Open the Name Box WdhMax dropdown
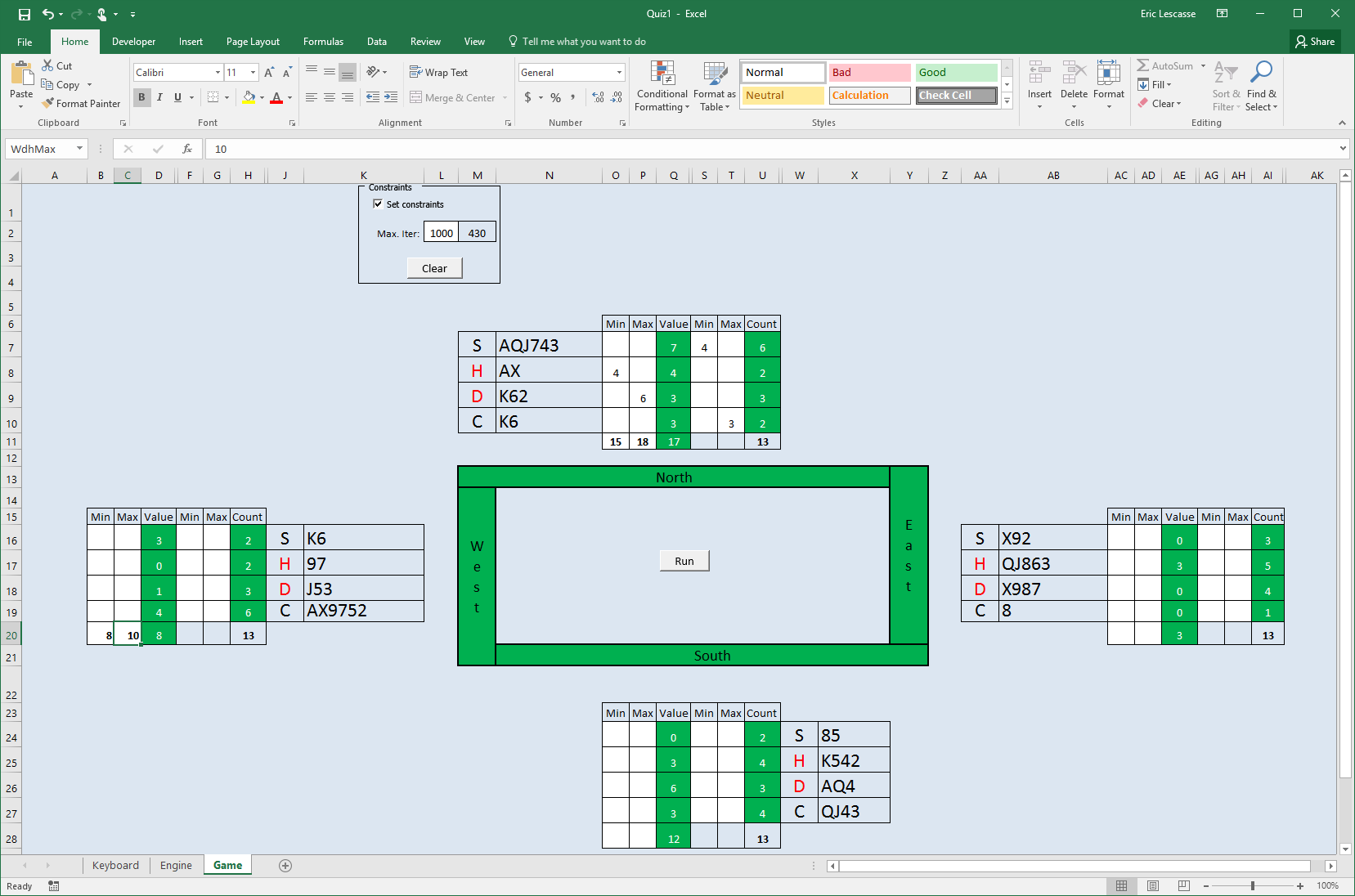The image size is (1355, 896). (x=79, y=149)
